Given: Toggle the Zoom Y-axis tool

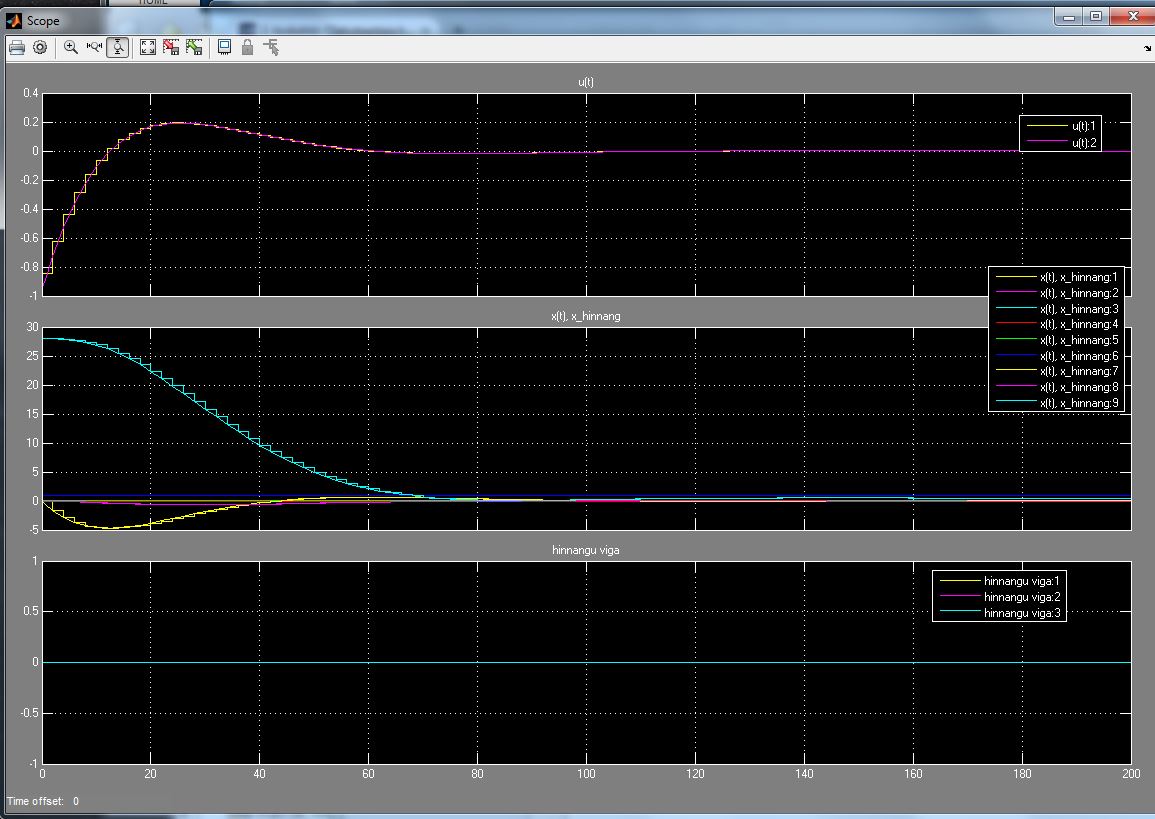Looking at the screenshot, I should (118, 48).
